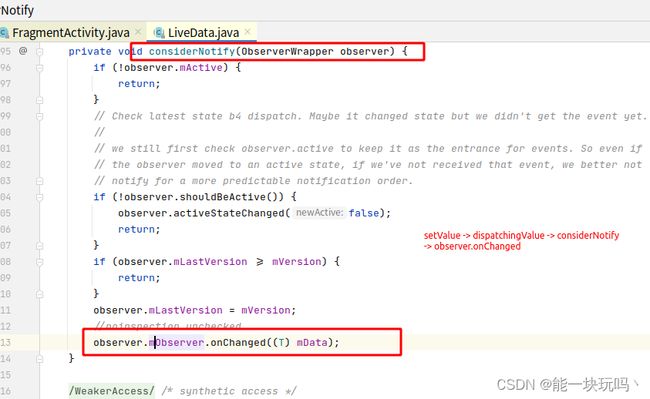Collapse the if (!observer.shouldBeActive()) block fold marker

pyautogui.click(x=39, y=197)
